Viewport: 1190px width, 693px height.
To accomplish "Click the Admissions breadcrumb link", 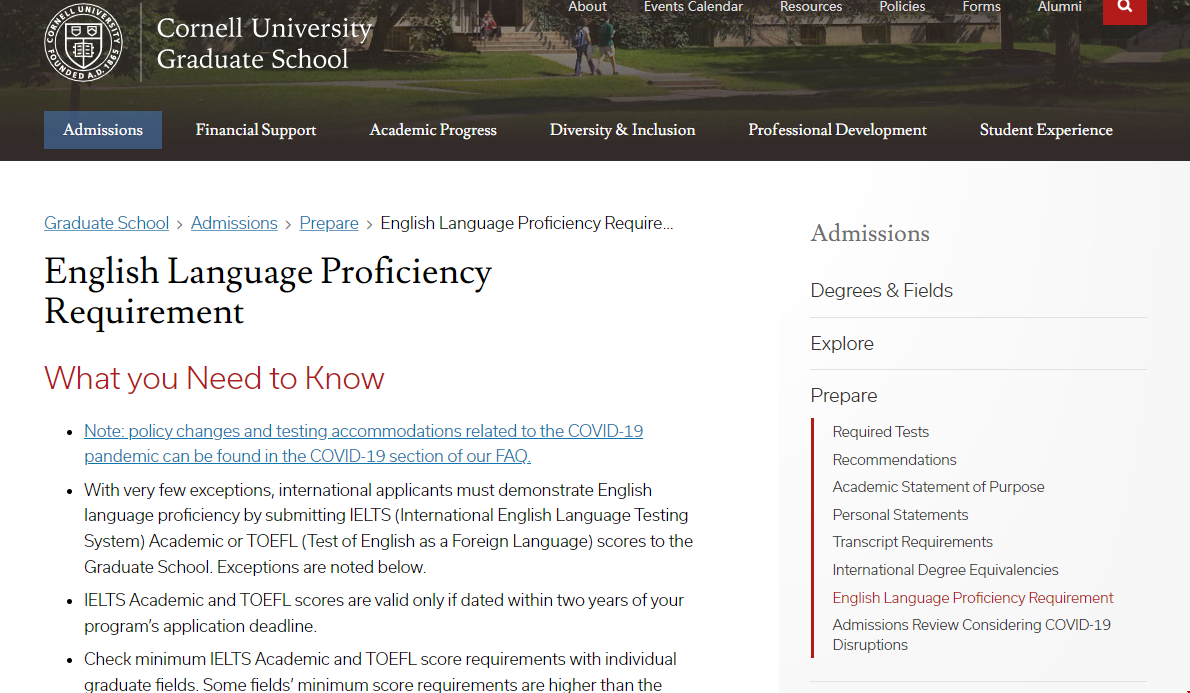I will [234, 223].
